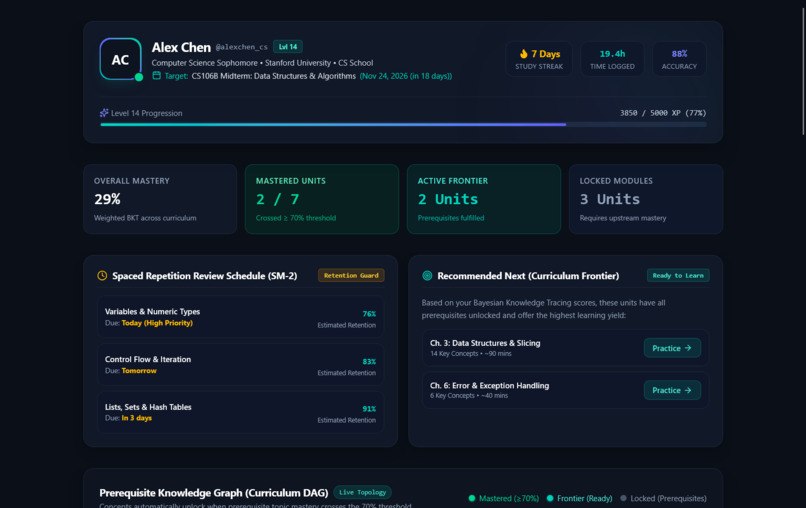Open the Lists, Sets & Hash Tables review
The width and height of the screenshot is (806, 508).
tap(240, 412)
